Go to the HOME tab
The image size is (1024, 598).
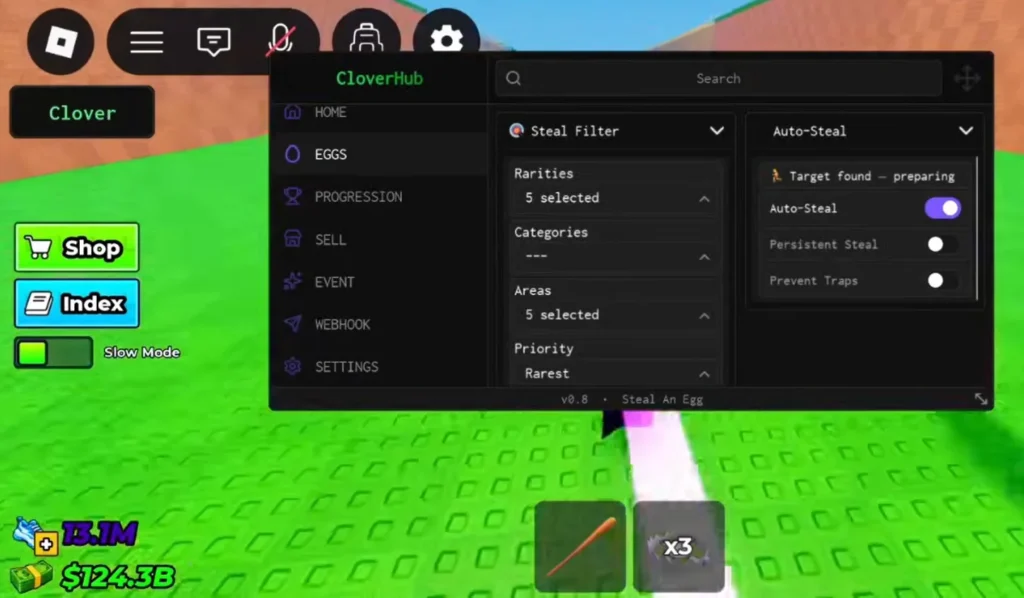pyautogui.click(x=379, y=112)
